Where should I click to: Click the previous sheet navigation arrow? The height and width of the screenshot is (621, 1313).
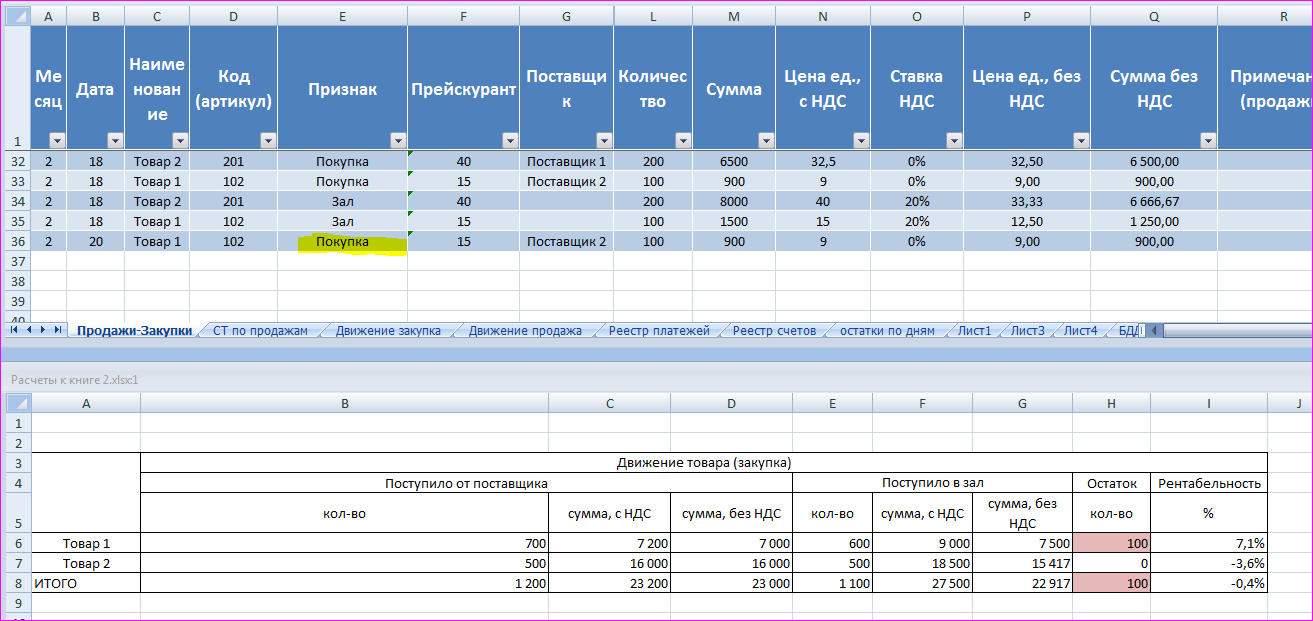tap(29, 330)
